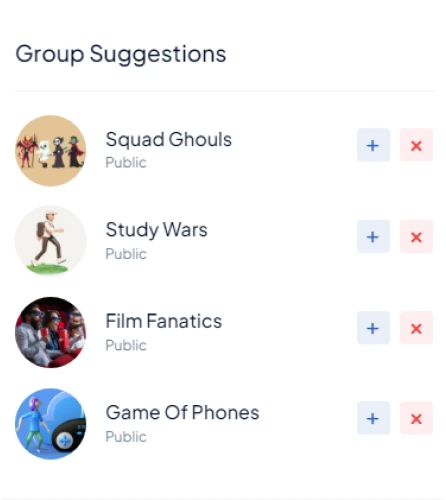Dismiss the Squad Ghouls suggestion
Image resolution: width=446 pixels, height=500 pixels.
pos(416,145)
